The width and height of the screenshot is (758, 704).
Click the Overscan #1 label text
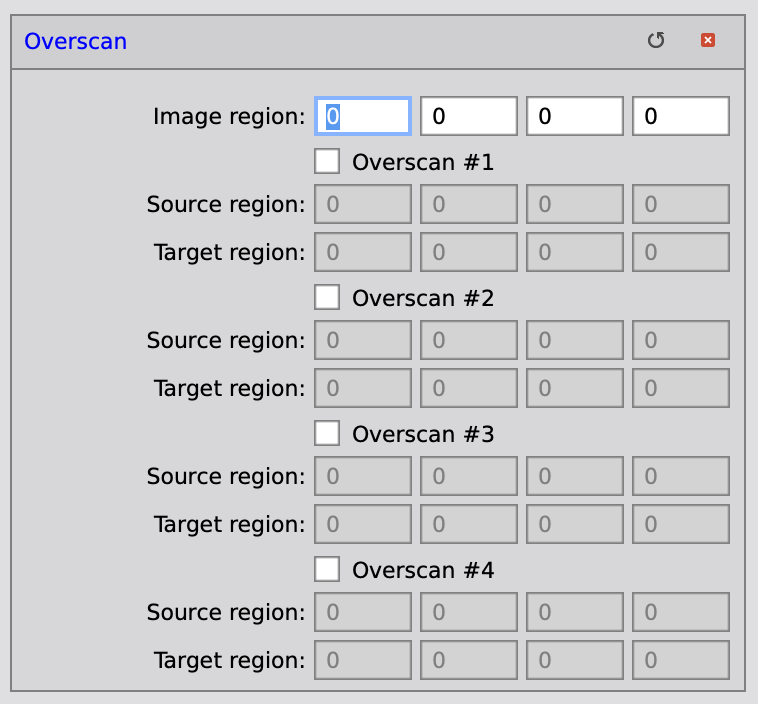(x=423, y=162)
